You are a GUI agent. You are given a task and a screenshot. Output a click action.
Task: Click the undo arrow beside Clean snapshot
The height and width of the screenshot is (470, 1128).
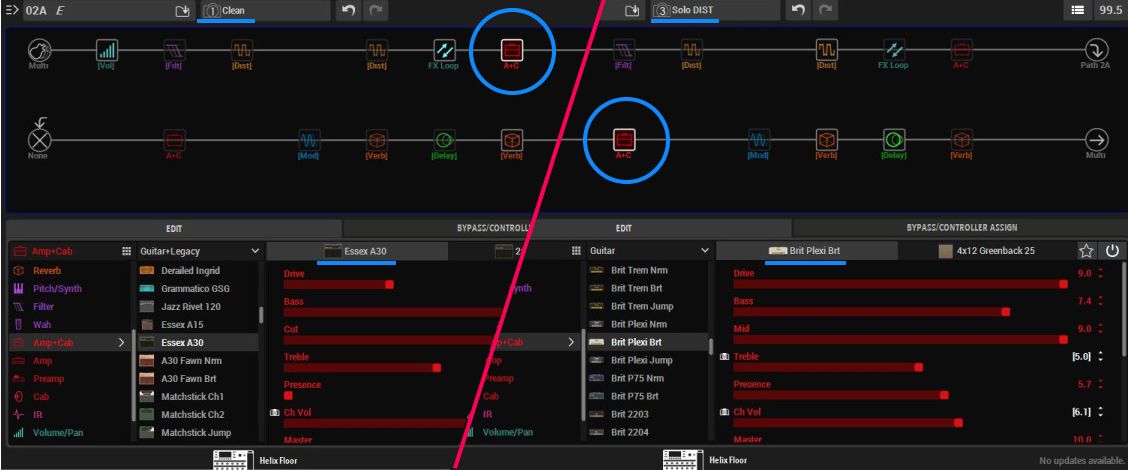347,10
